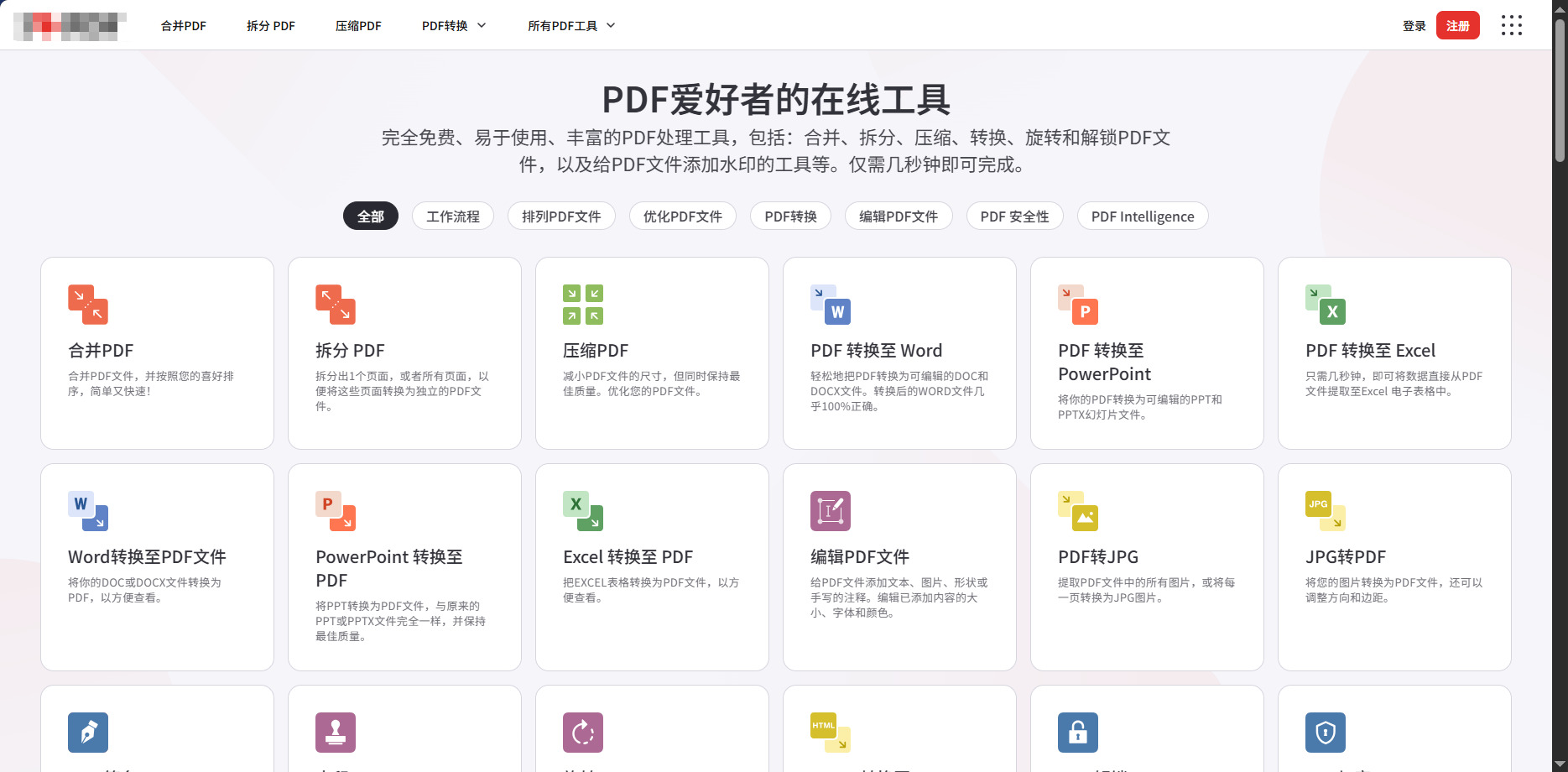Click the '合并PDF' card title text
Viewport: 1568px width, 772px height.
click(101, 351)
